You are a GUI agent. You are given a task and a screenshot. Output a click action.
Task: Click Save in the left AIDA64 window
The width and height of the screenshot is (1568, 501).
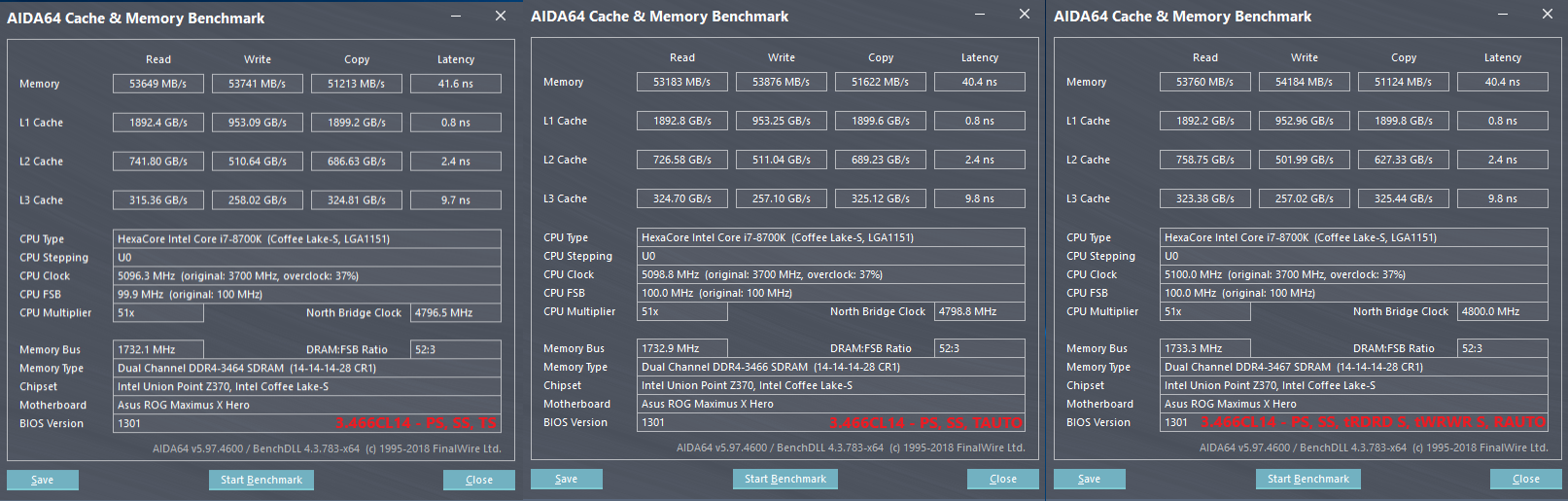pos(43,480)
